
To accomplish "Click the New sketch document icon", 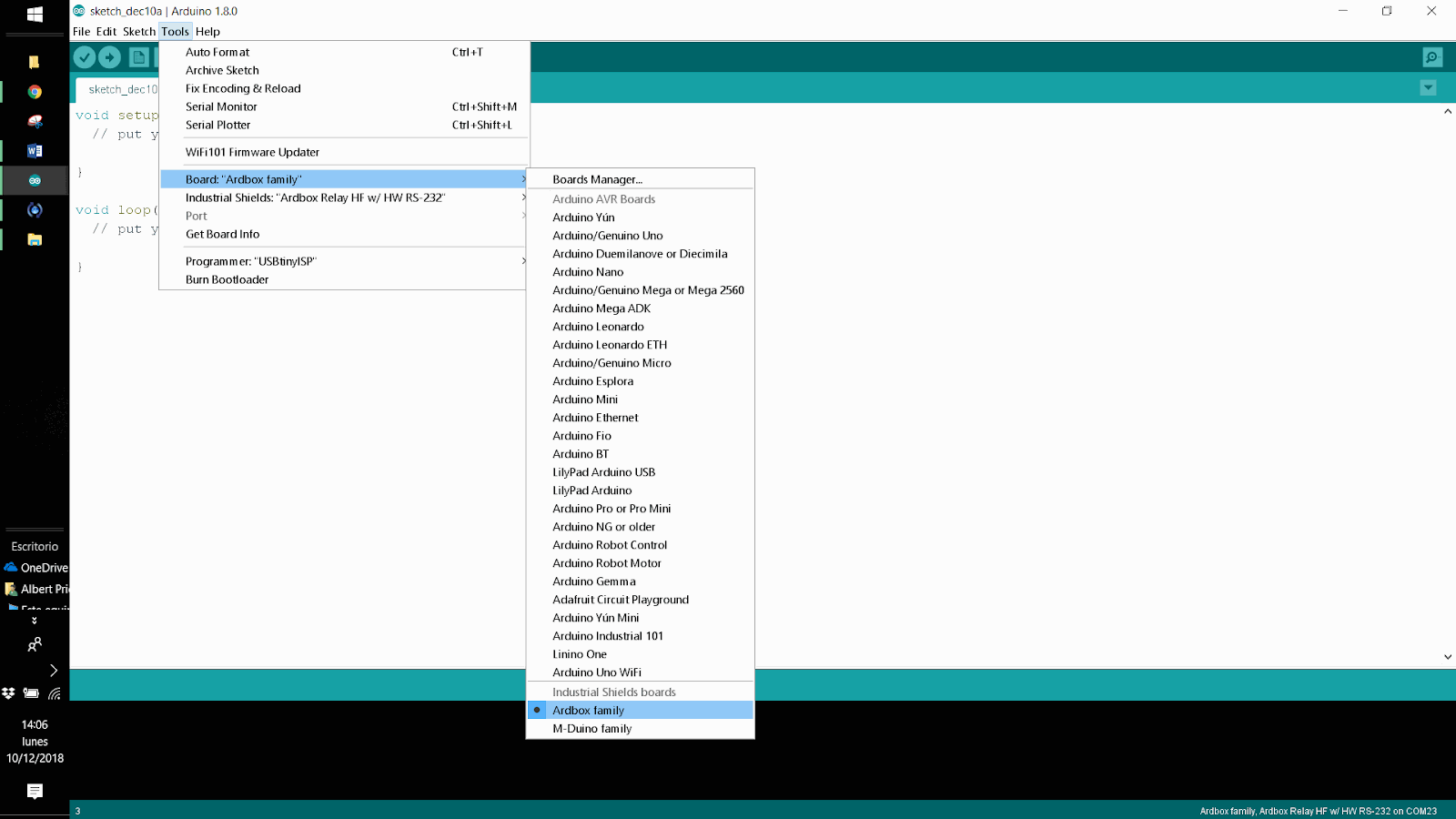I will tap(139, 57).
